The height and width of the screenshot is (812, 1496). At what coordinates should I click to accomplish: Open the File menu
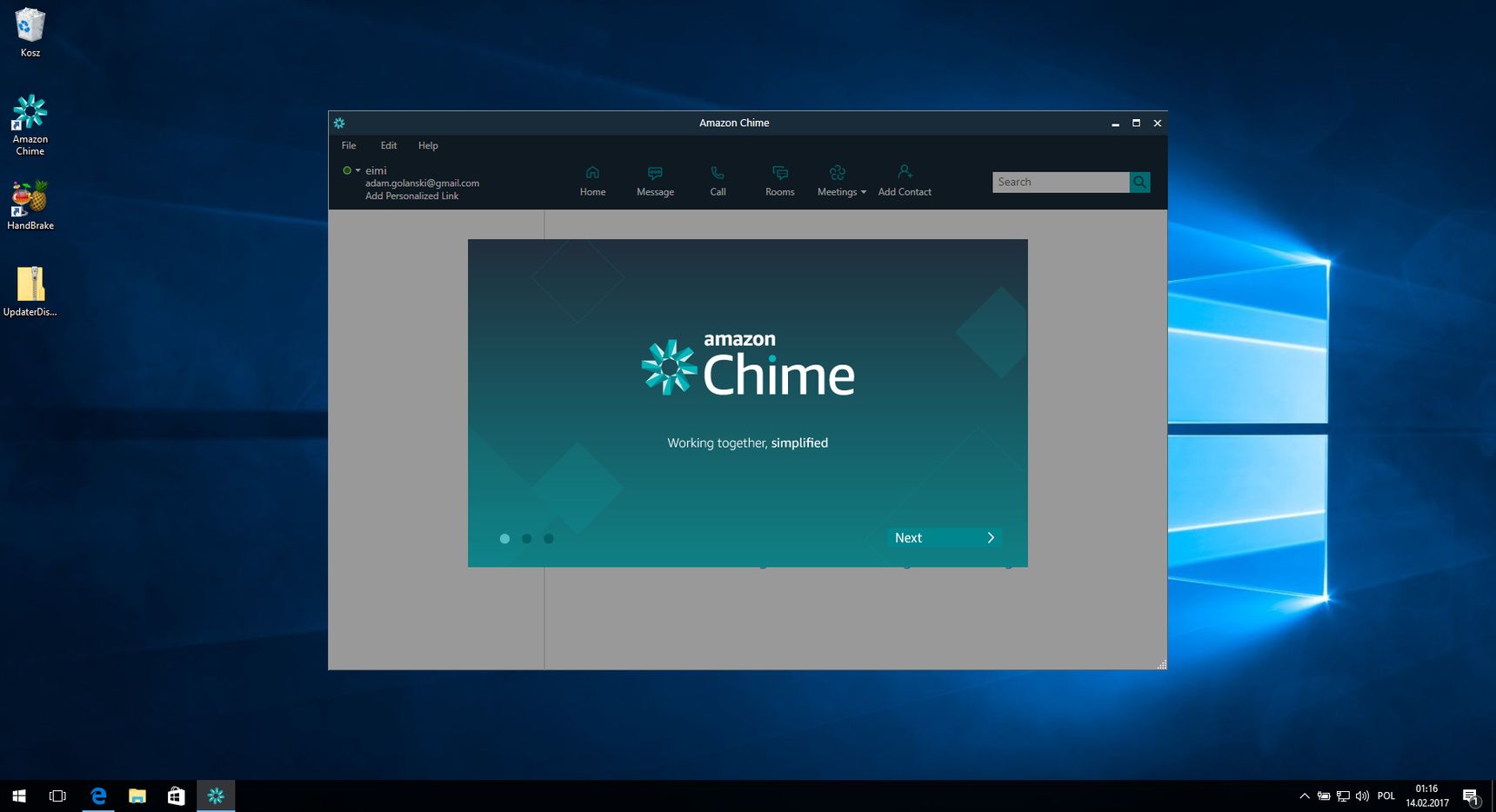click(349, 145)
